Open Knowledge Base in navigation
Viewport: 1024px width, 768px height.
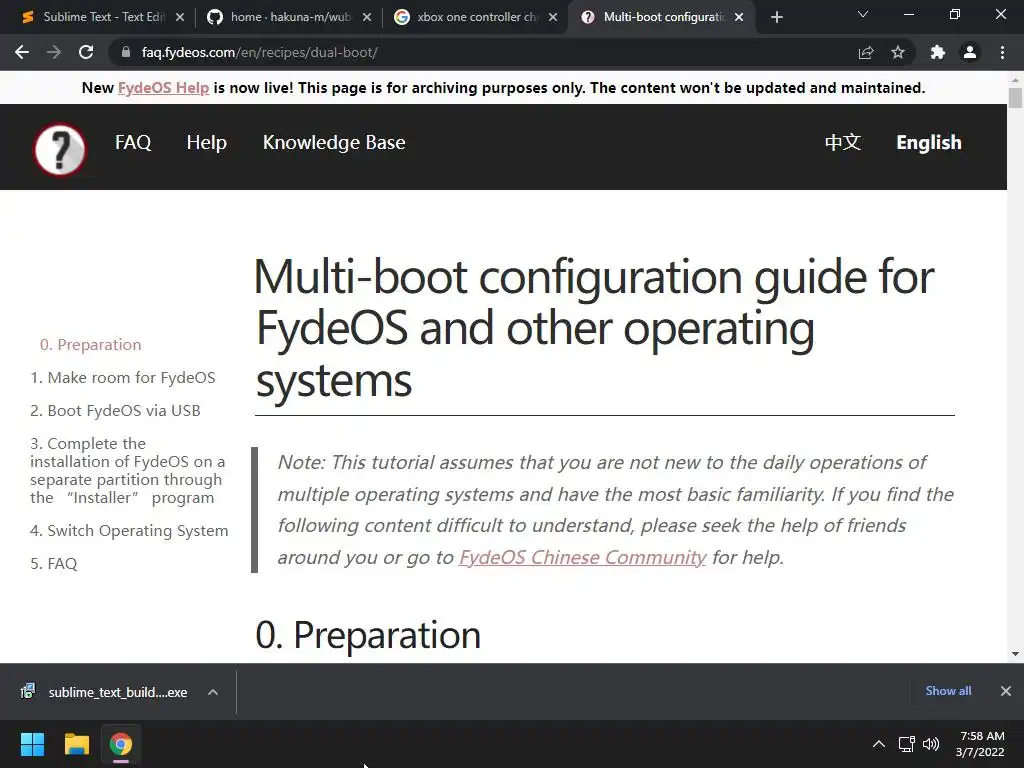point(334,142)
